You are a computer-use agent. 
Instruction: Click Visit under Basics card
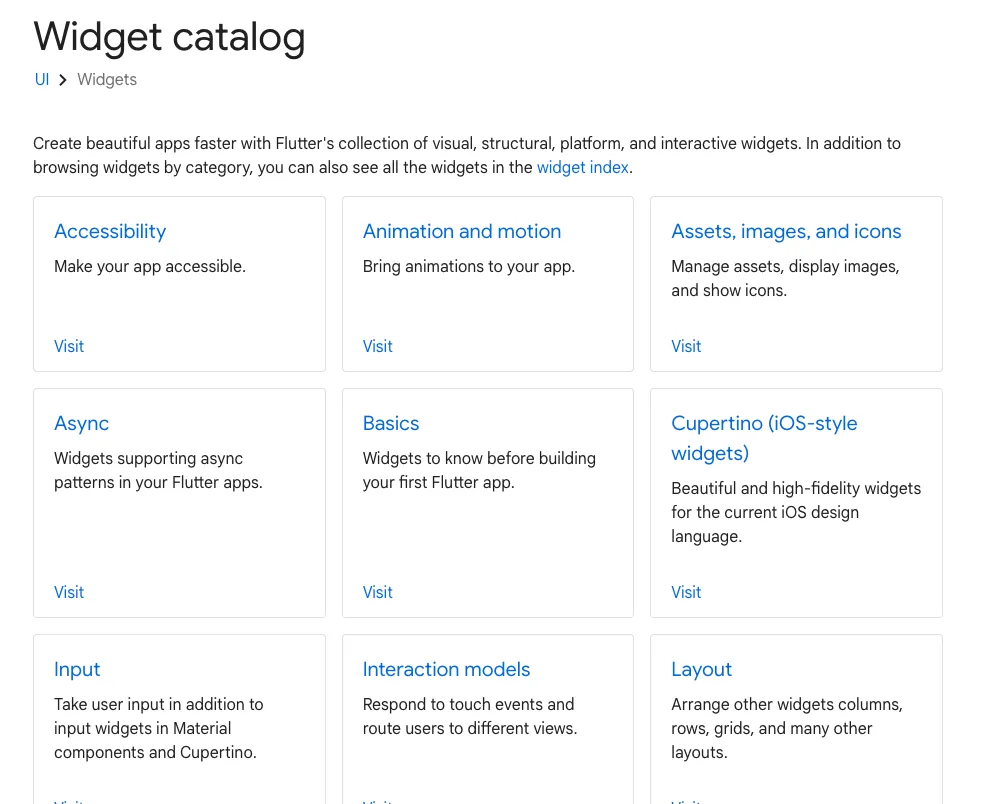tap(377, 593)
